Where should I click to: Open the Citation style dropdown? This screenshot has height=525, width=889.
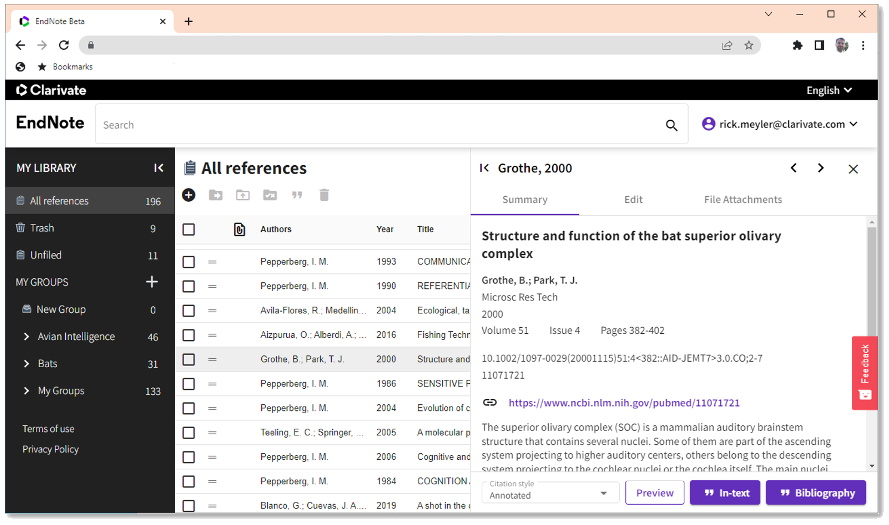click(x=550, y=493)
